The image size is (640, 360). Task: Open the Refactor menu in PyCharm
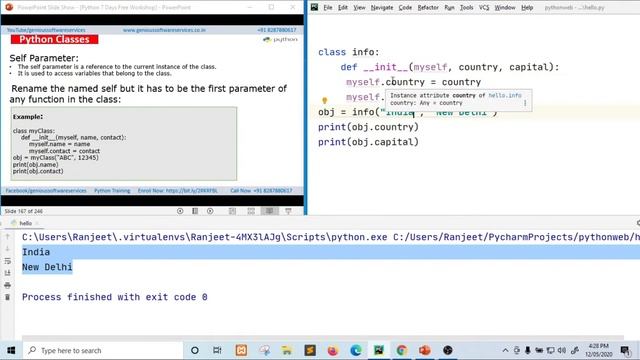428,7
